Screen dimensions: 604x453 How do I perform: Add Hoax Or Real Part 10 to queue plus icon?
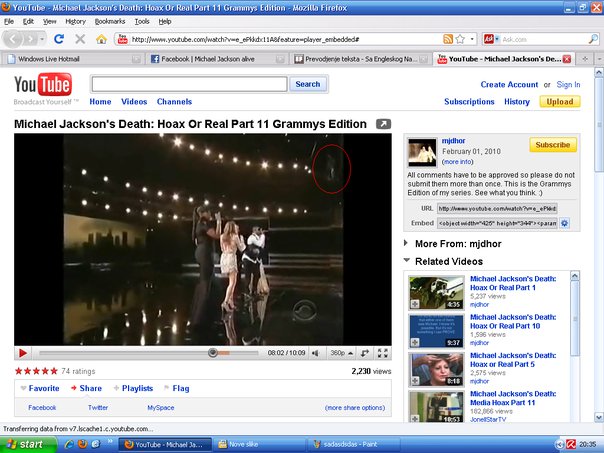tap(415, 342)
